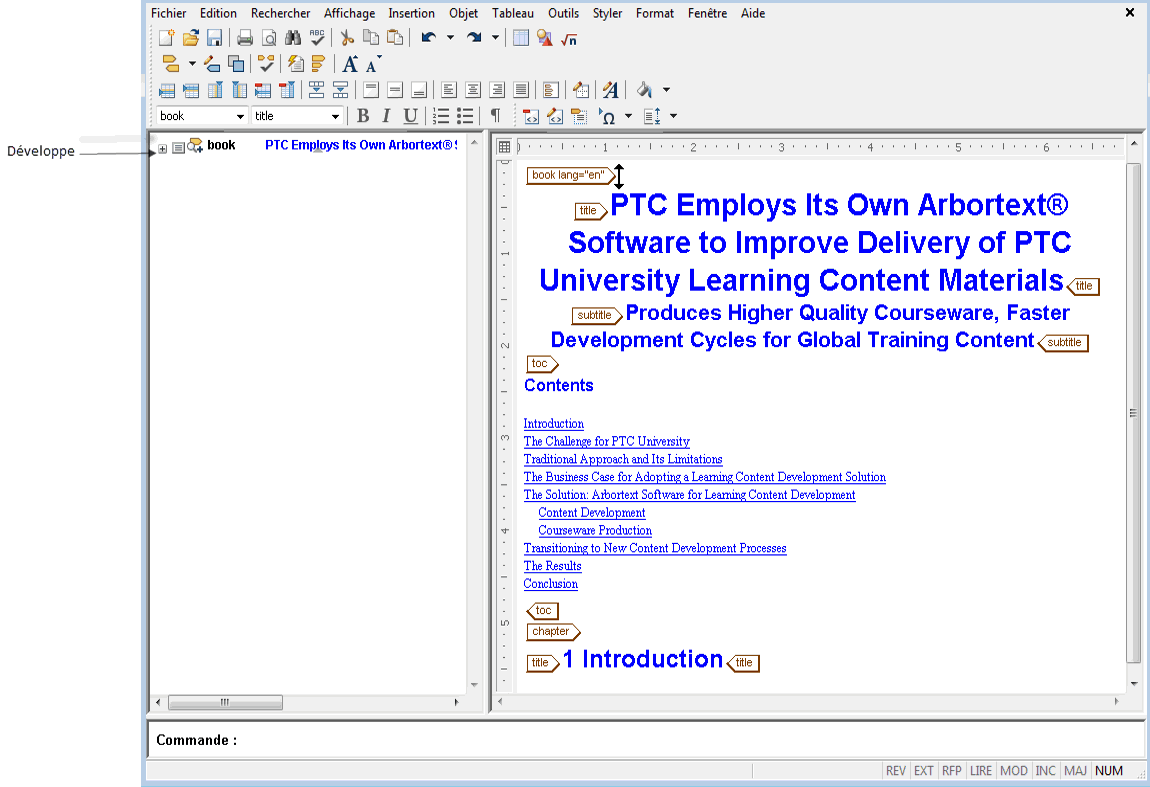Toggle the MAJ indicator in the status bar
1150x787 pixels.
point(1075,771)
